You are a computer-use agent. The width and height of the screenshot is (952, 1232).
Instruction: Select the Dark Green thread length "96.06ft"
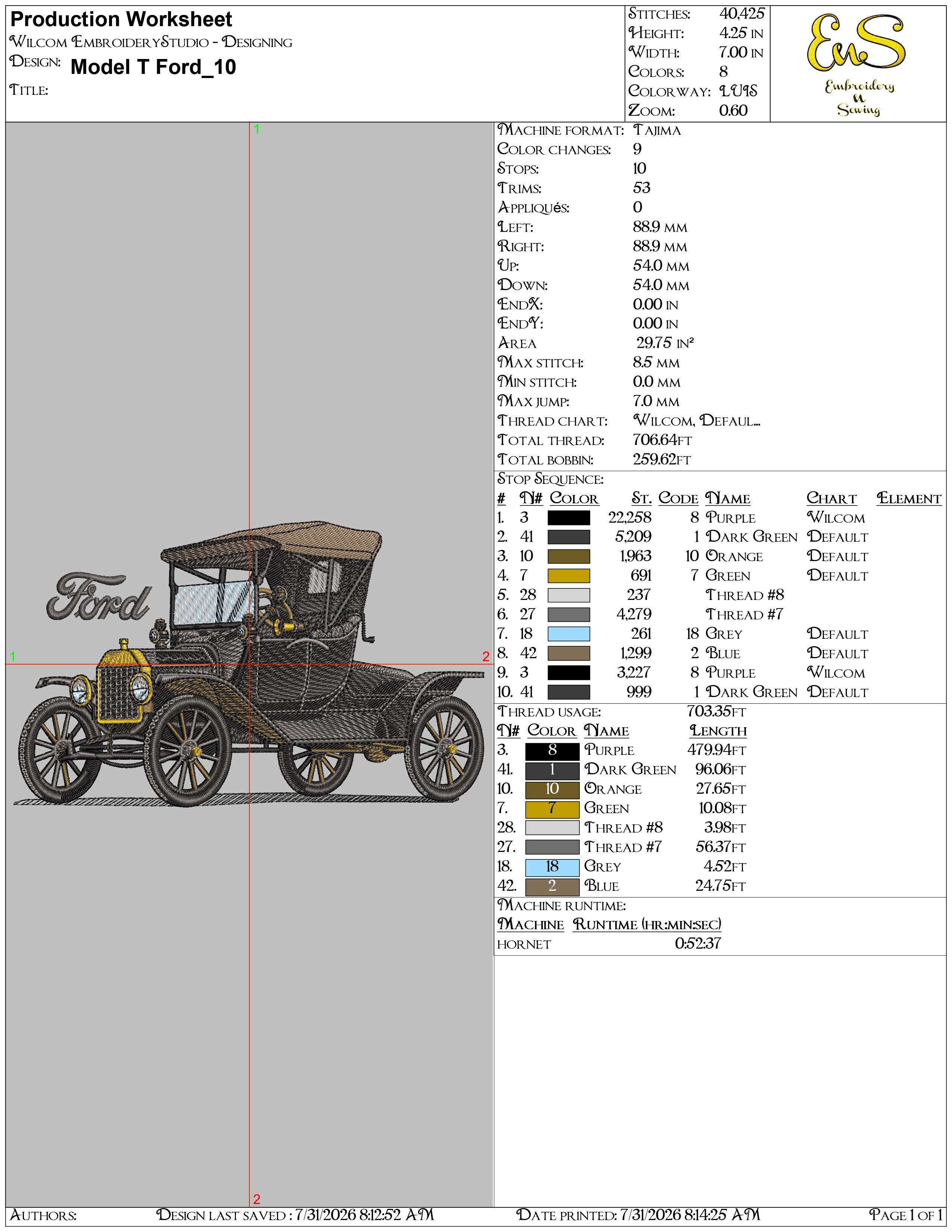click(x=720, y=769)
